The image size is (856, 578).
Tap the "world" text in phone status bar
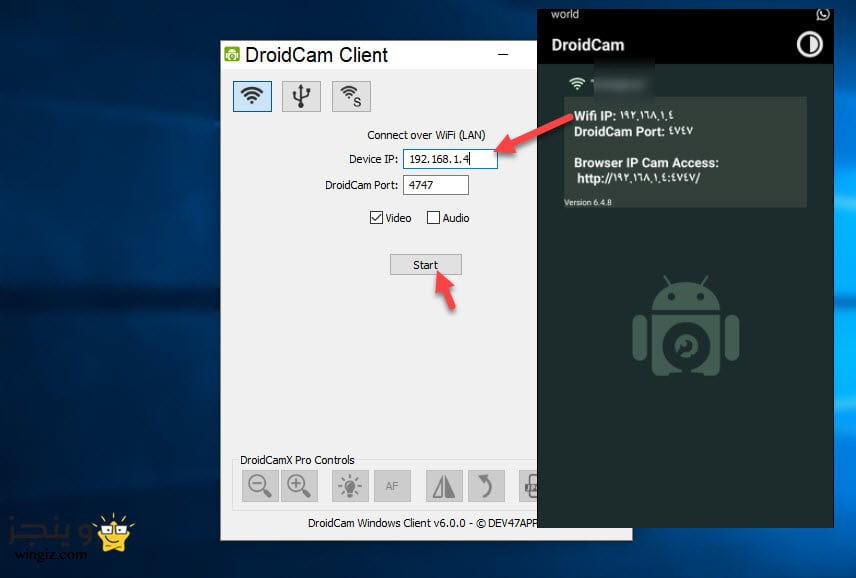(564, 14)
